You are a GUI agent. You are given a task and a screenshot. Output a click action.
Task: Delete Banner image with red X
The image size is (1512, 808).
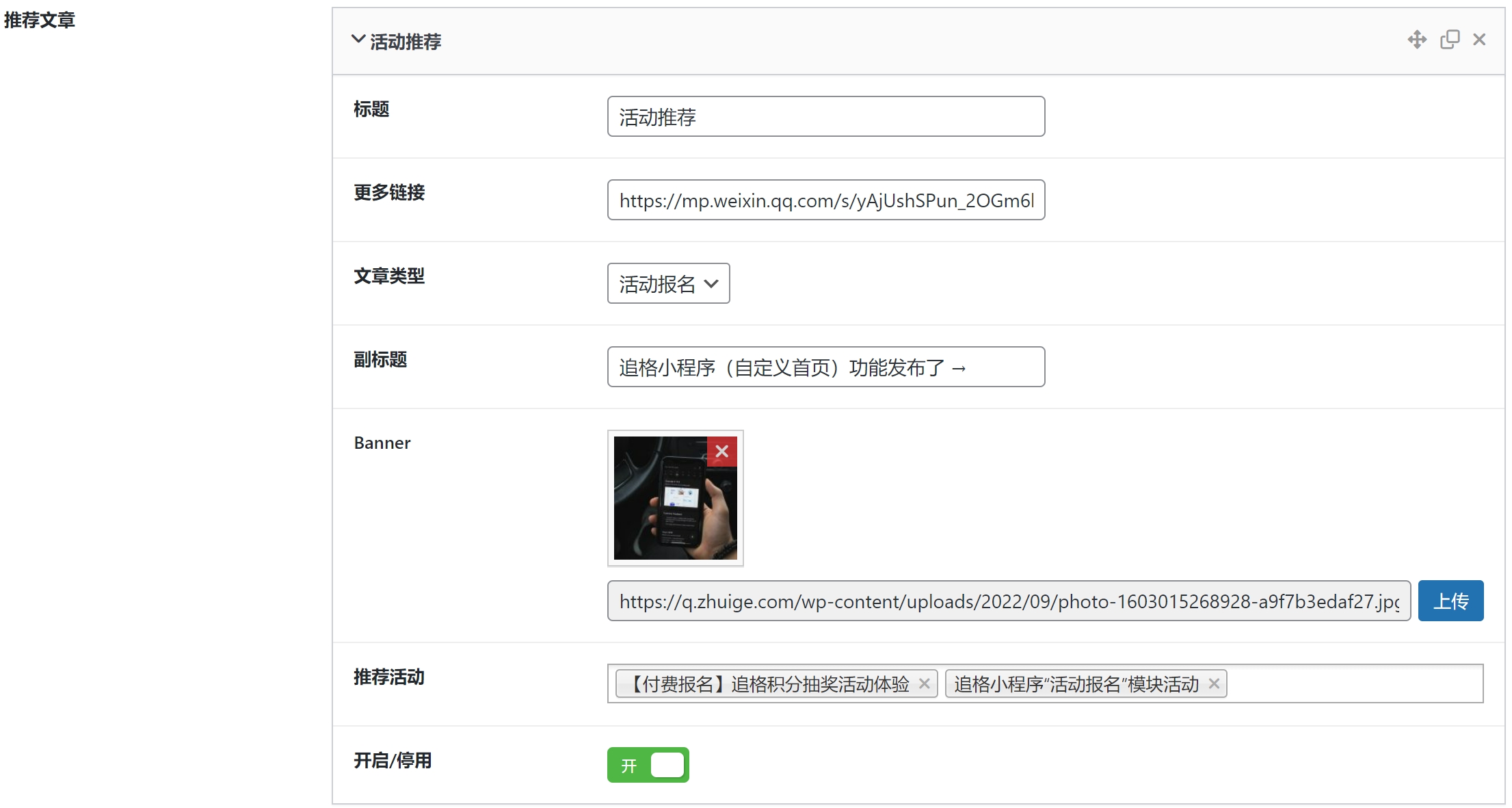tap(721, 452)
